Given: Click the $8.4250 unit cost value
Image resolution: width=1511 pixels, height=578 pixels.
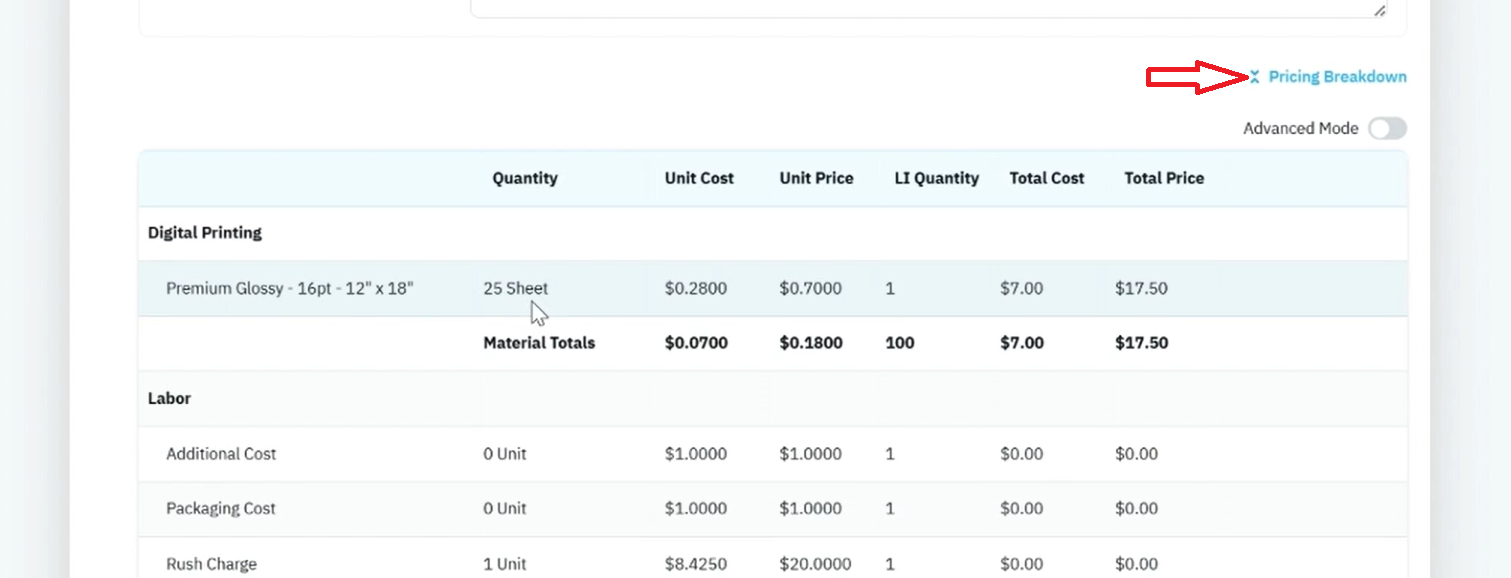Looking at the screenshot, I should pos(696,564).
